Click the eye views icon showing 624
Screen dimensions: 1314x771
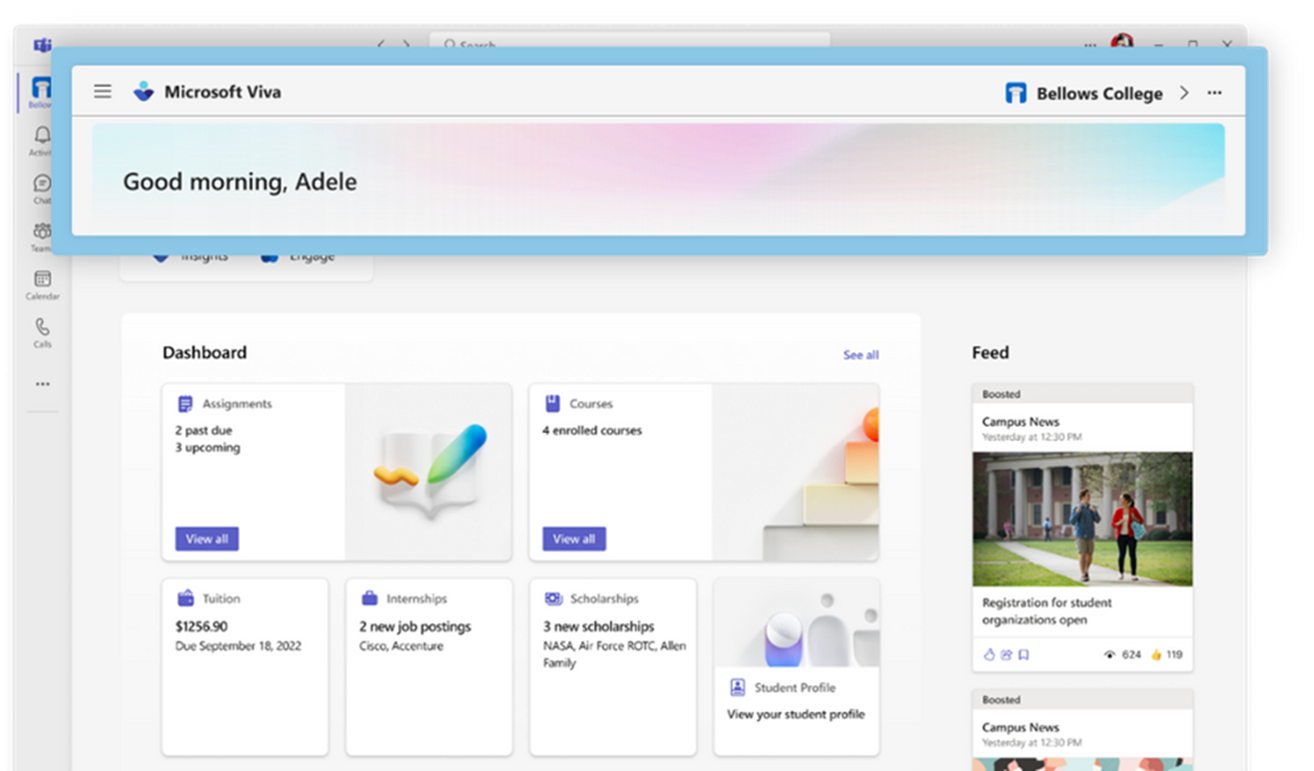1109,655
